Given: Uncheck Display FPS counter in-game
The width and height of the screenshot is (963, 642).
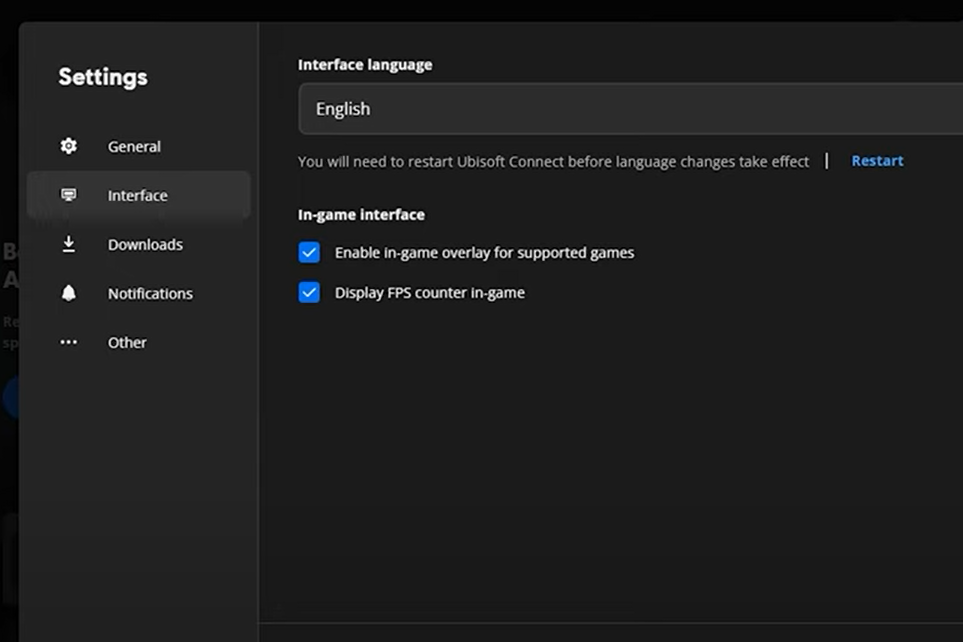Looking at the screenshot, I should (309, 292).
